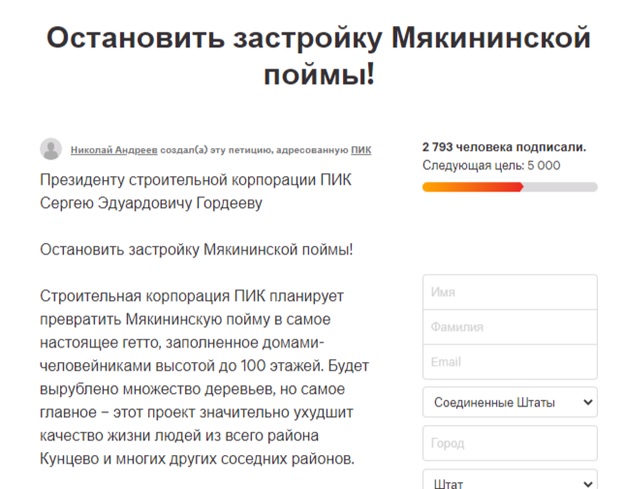Focus the Email input field
This screenshot has width=624, height=489.
pyautogui.click(x=510, y=362)
